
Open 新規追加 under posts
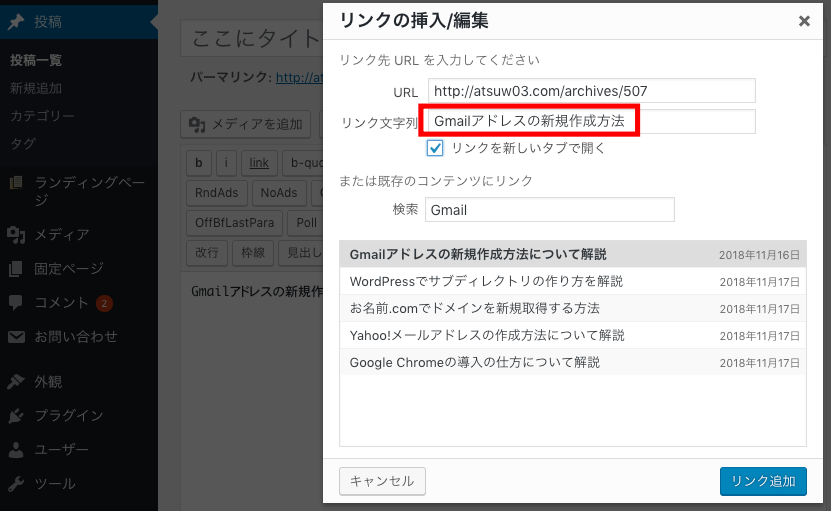pyautogui.click(x=36, y=88)
